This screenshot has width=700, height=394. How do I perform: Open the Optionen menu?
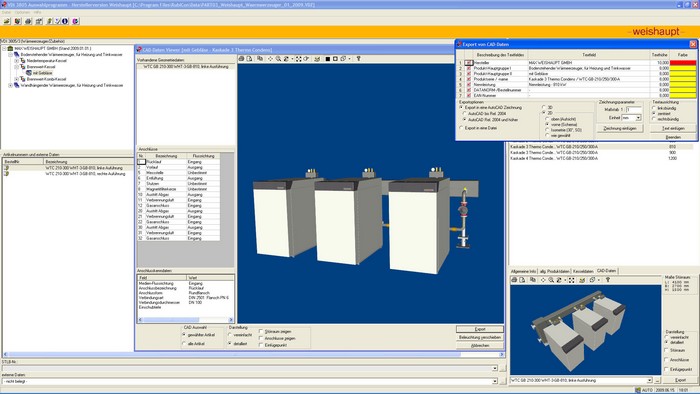[x=22, y=12]
